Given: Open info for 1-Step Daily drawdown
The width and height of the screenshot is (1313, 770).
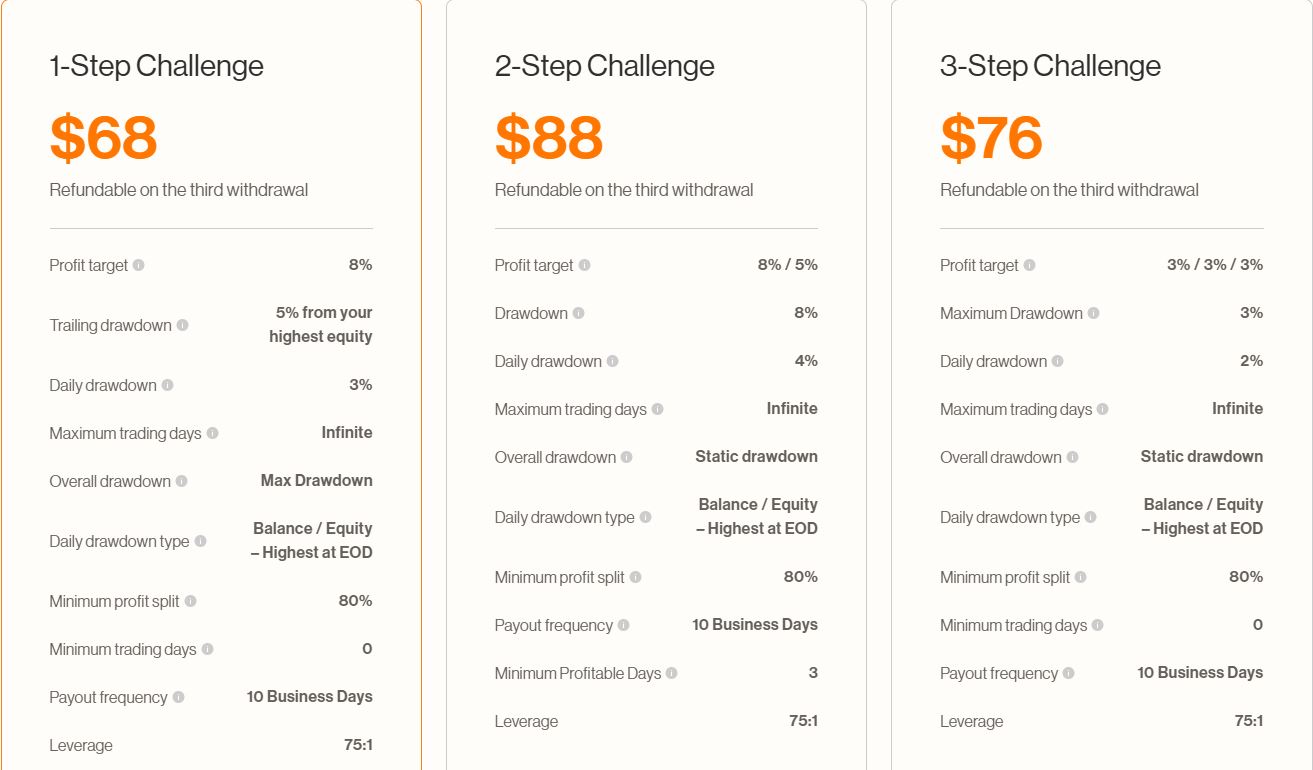Looking at the screenshot, I should (x=167, y=385).
